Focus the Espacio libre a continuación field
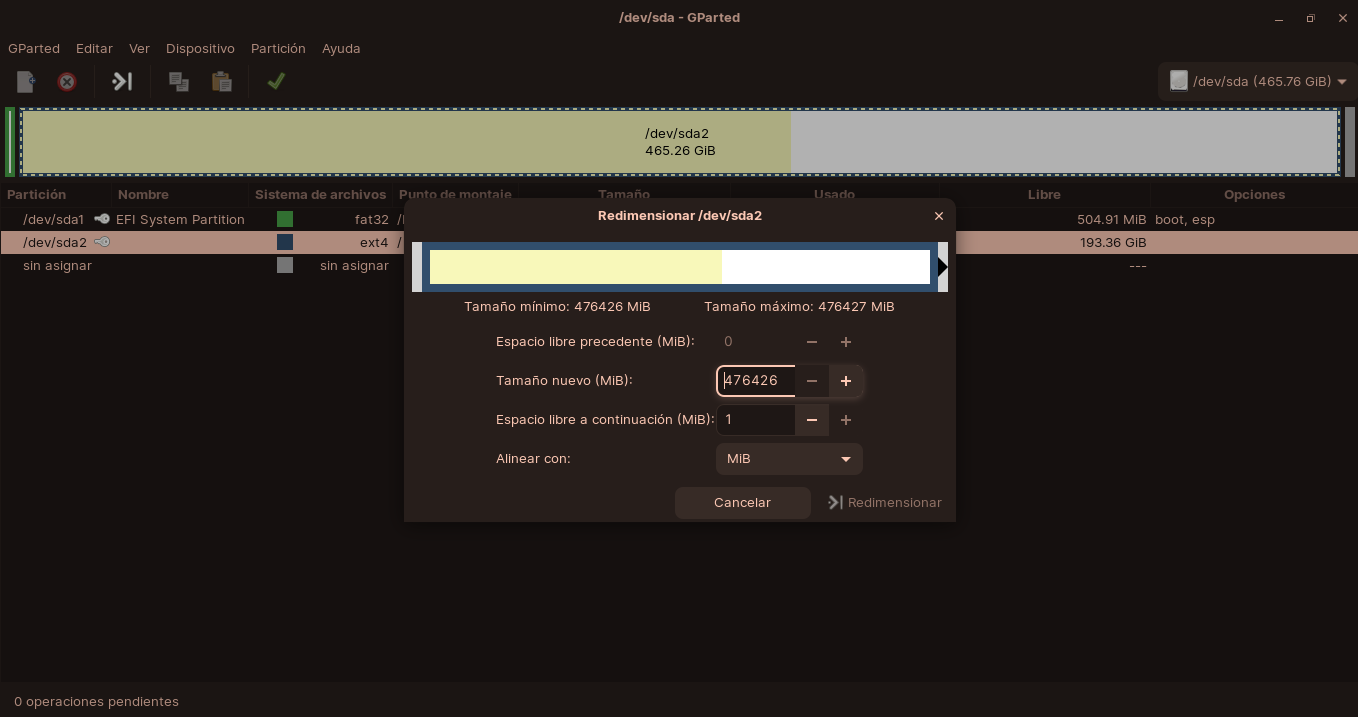Image resolution: width=1358 pixels, height=717 pixels. click(x=756, y=420)
